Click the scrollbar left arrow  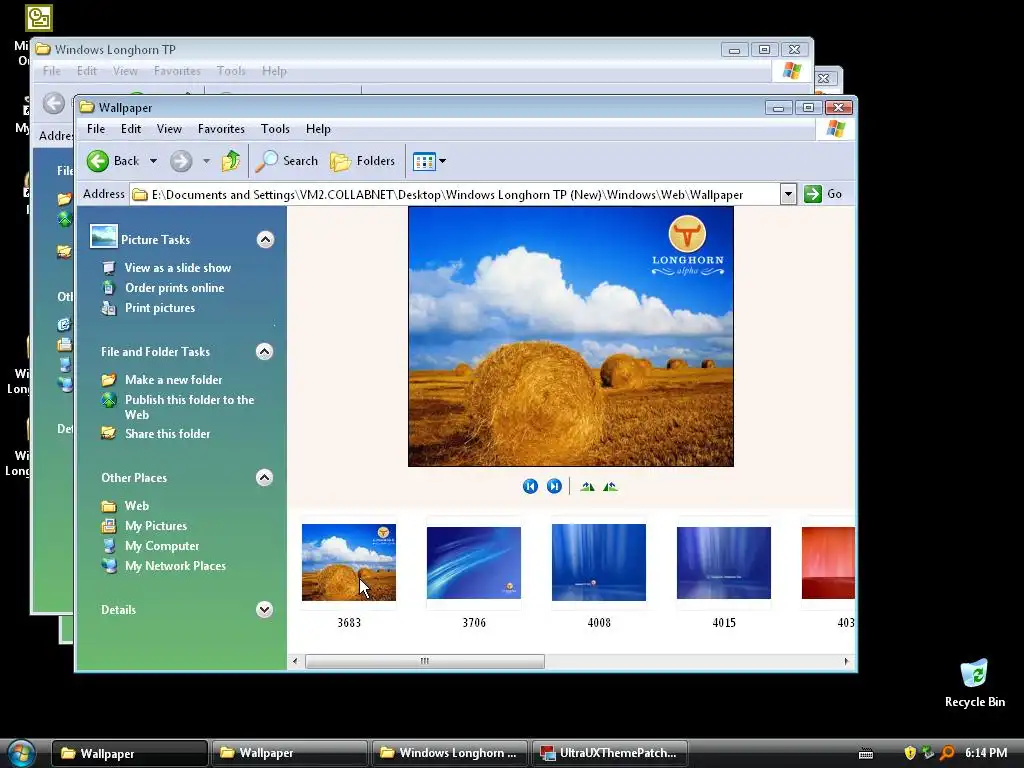pos(295,661)
